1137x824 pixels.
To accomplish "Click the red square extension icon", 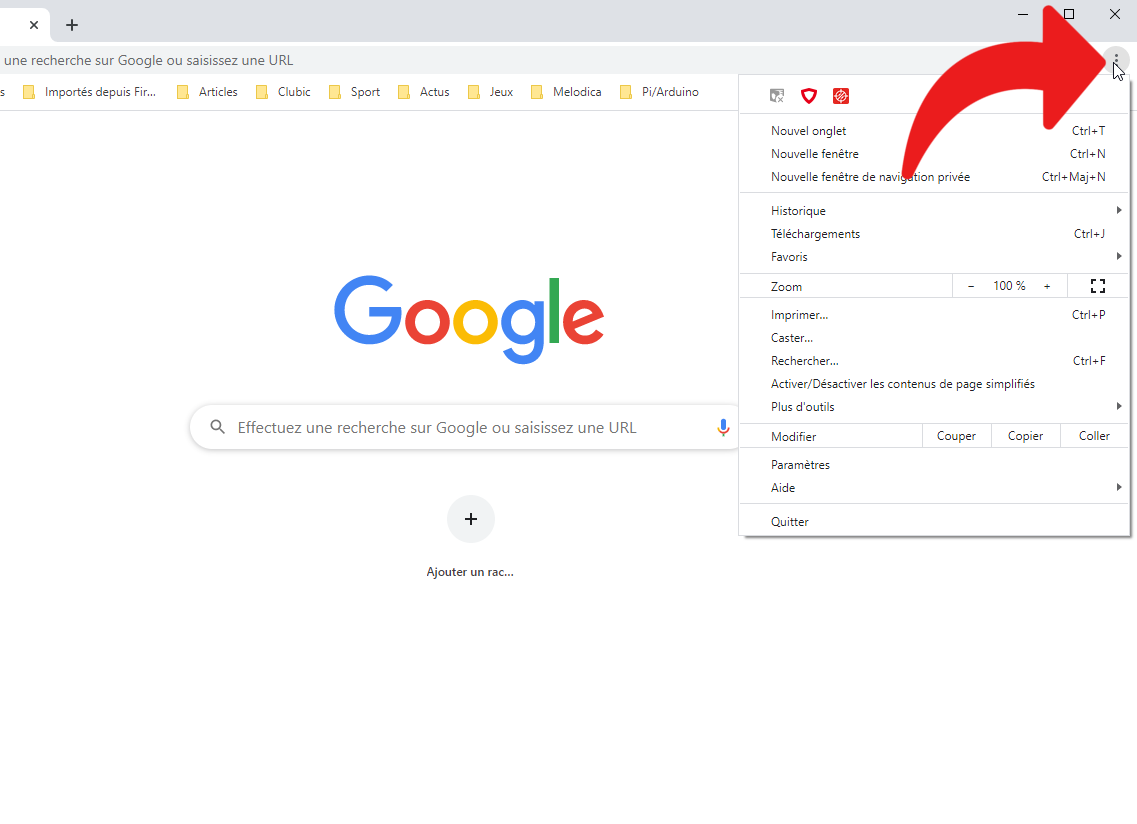I will tap(840, 96).
